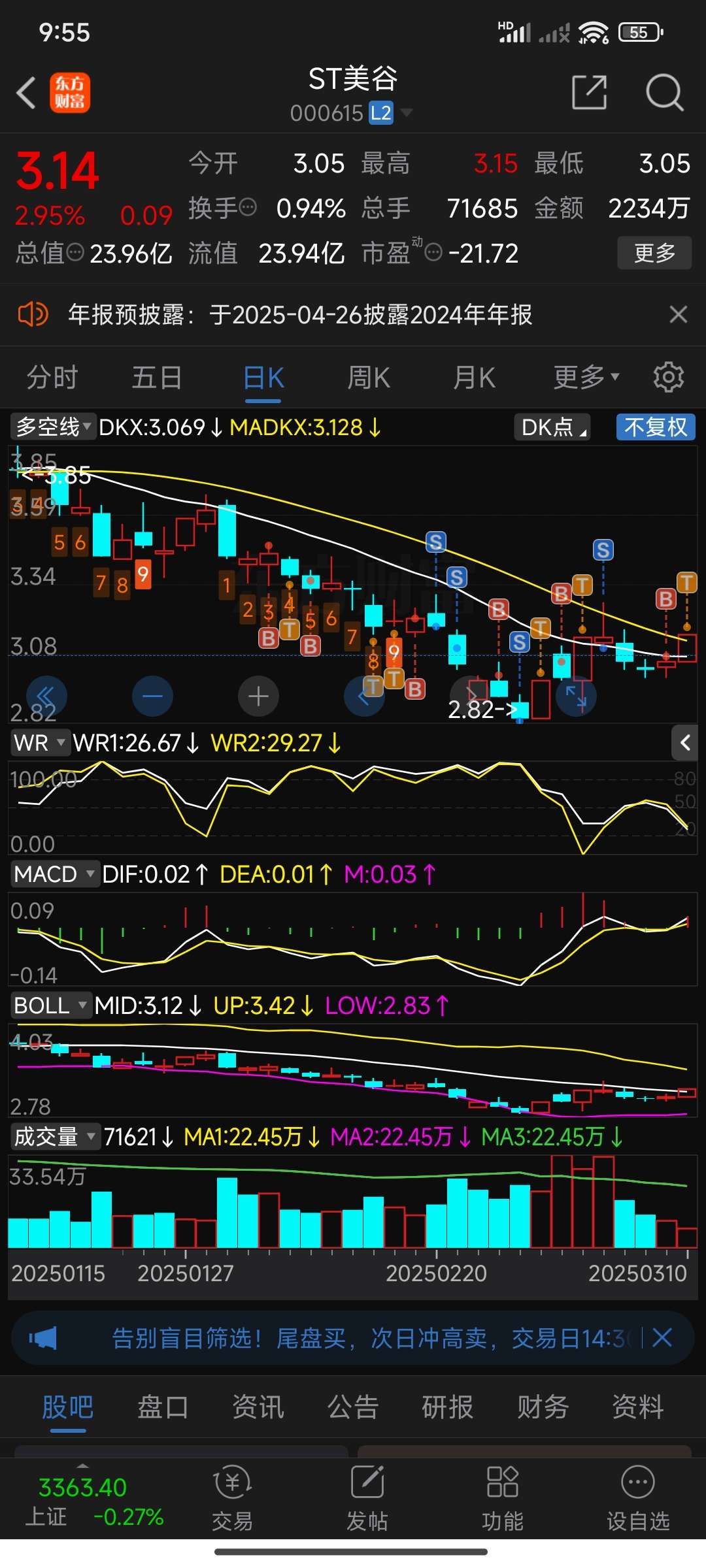Go back with the left arrow

point(26,92)
